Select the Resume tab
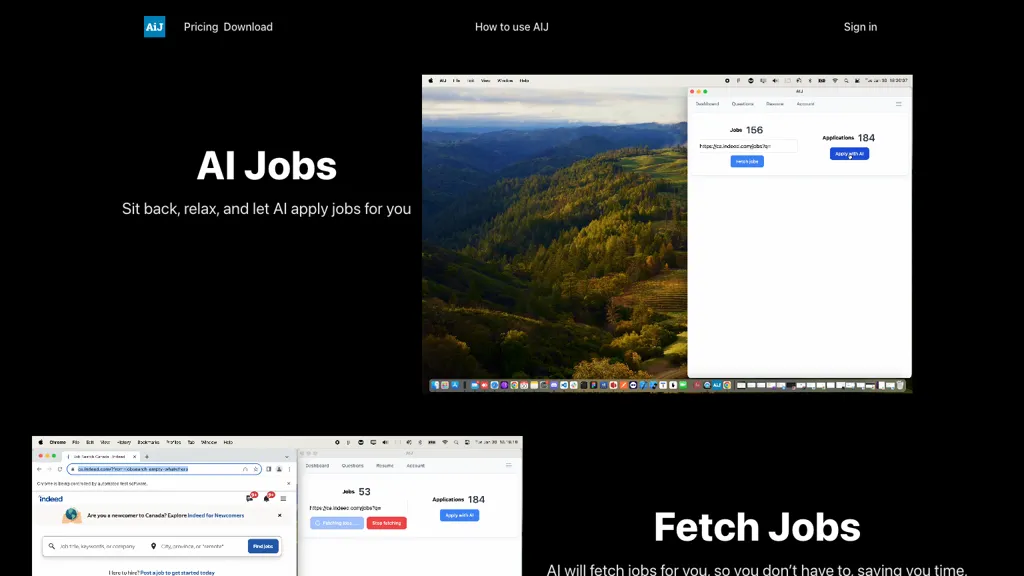1024x576 pixels. (x=775, y=104)
